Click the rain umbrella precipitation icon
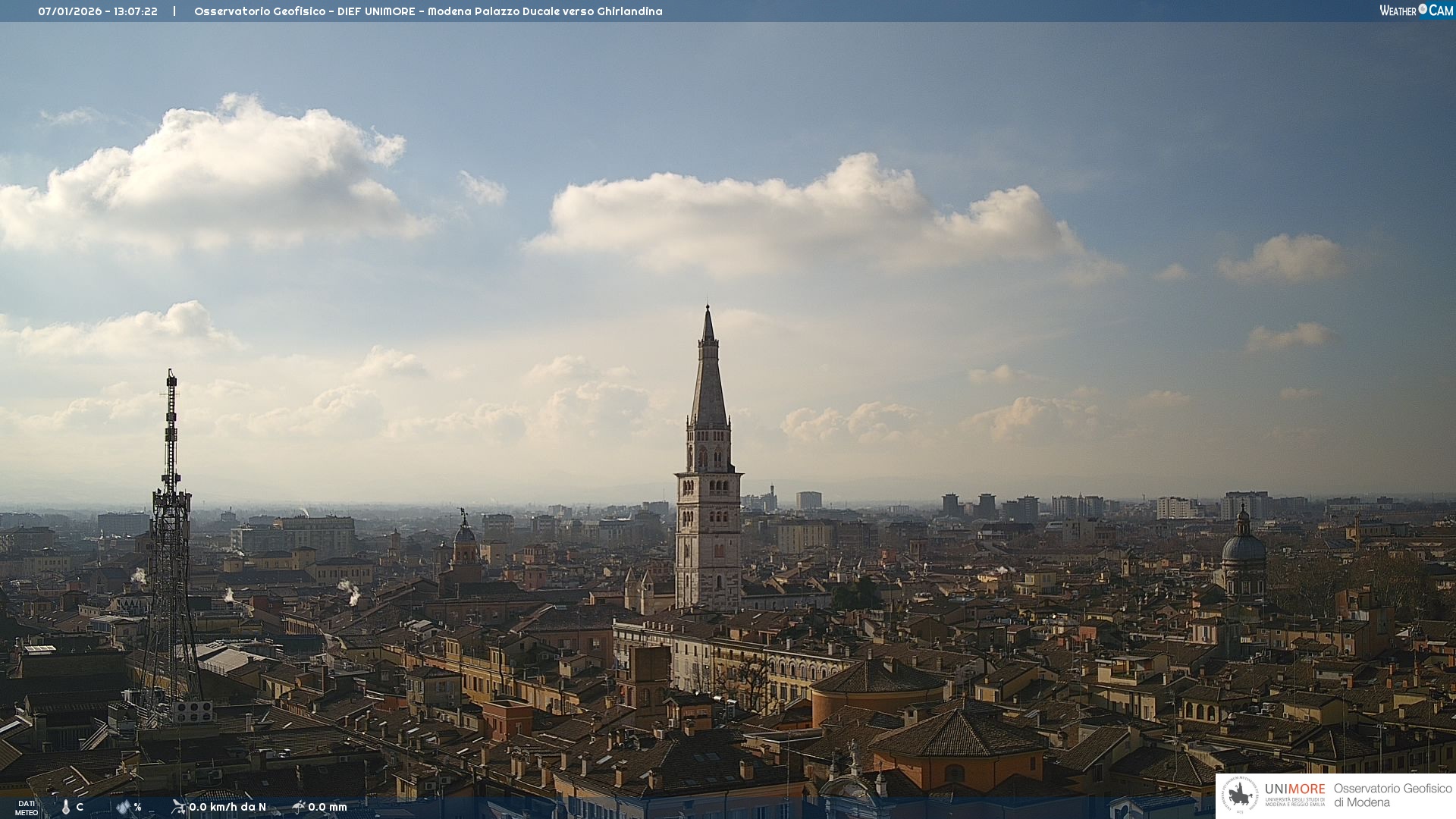 [x=299, y=807]
